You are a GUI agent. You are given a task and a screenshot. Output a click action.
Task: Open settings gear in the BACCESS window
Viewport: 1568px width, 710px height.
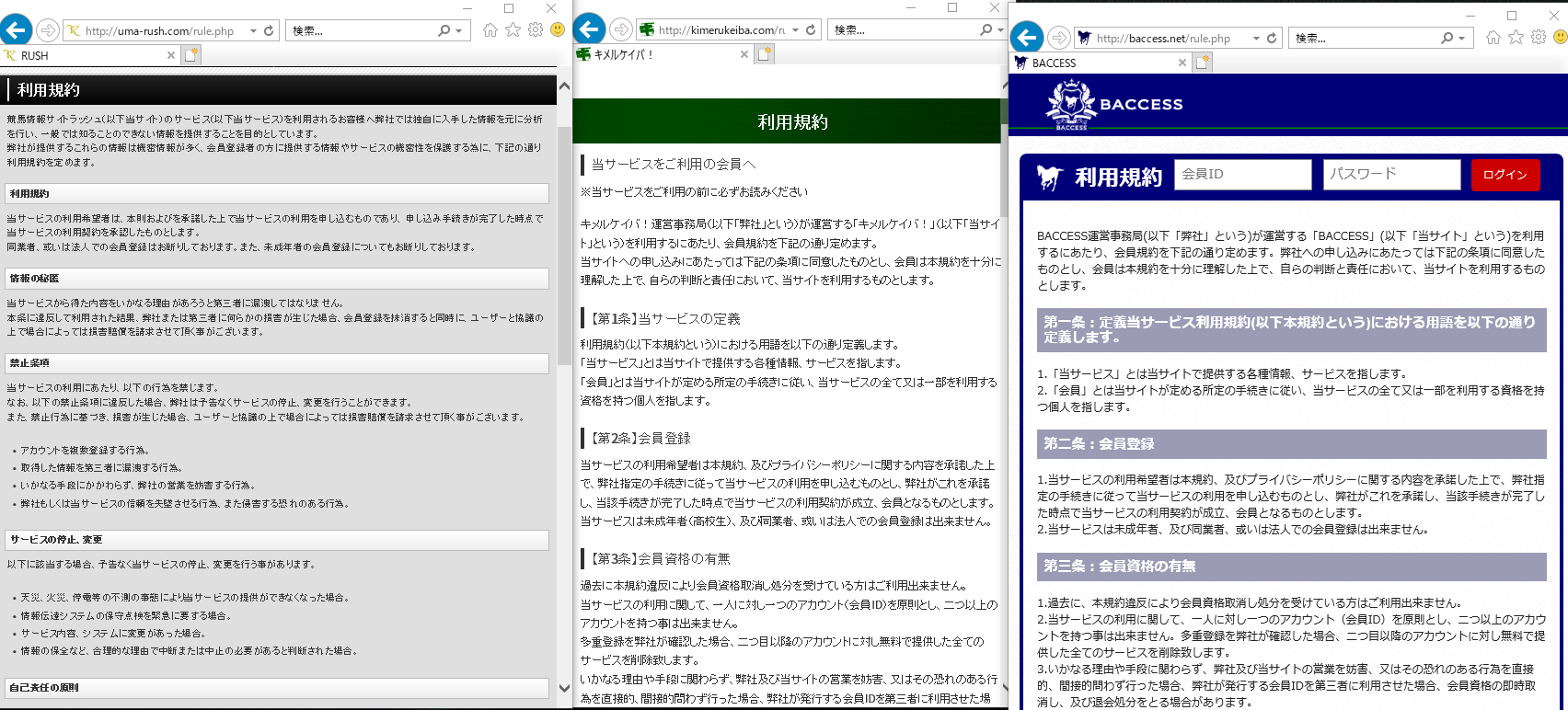click(1539, 37)
